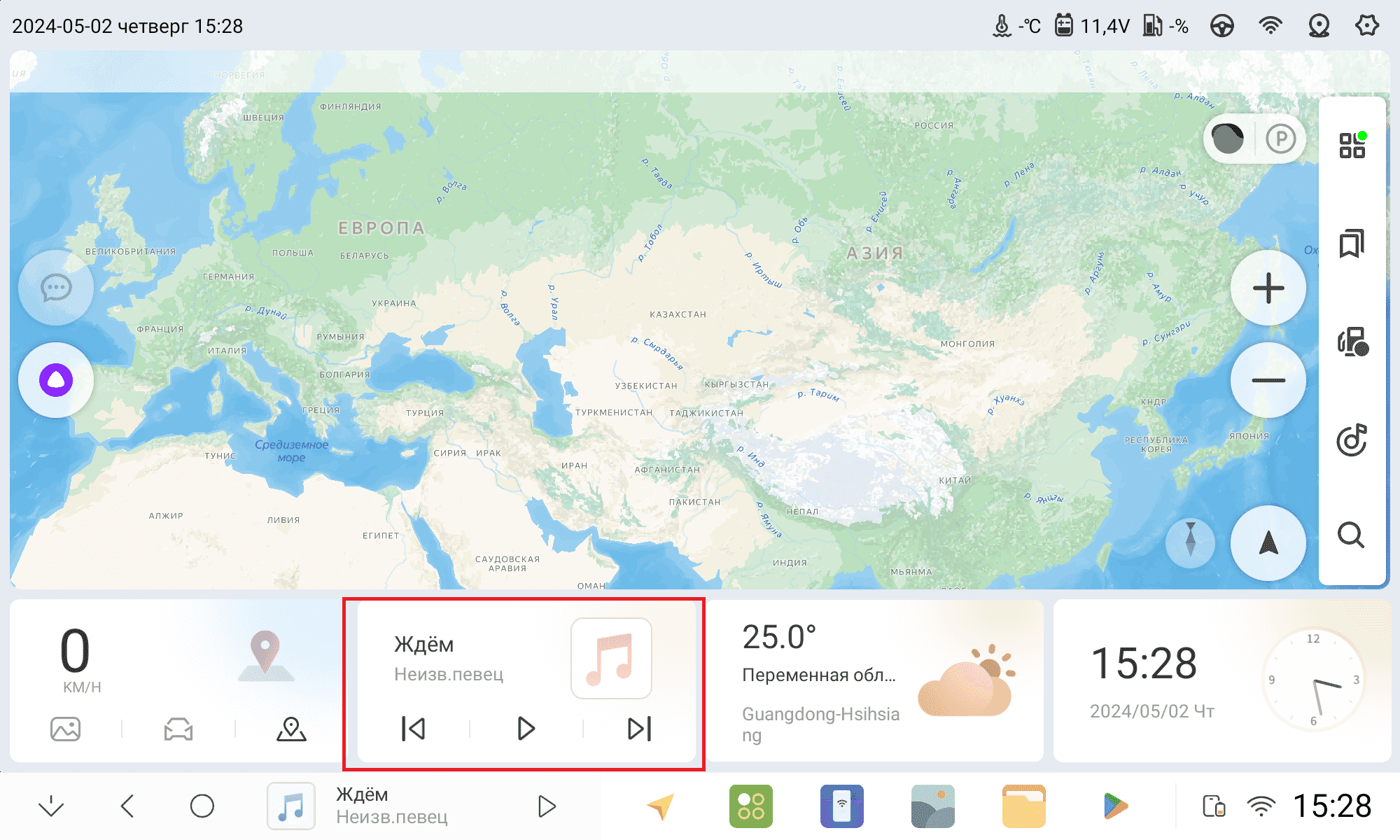
Task: Play the track in music widget
Action: tap(526, 729)
